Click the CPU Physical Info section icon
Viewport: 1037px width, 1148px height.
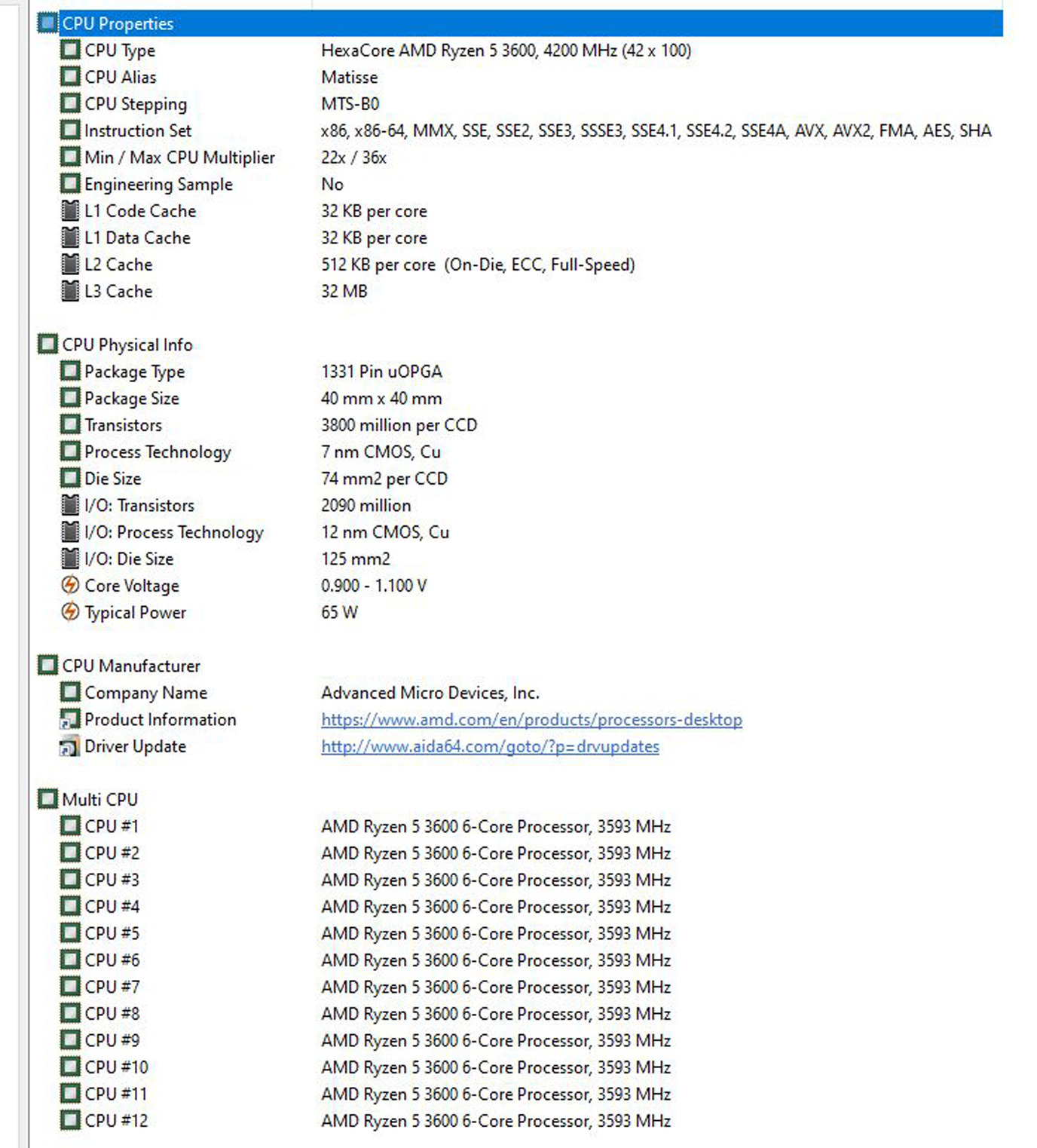click(47, 344)
